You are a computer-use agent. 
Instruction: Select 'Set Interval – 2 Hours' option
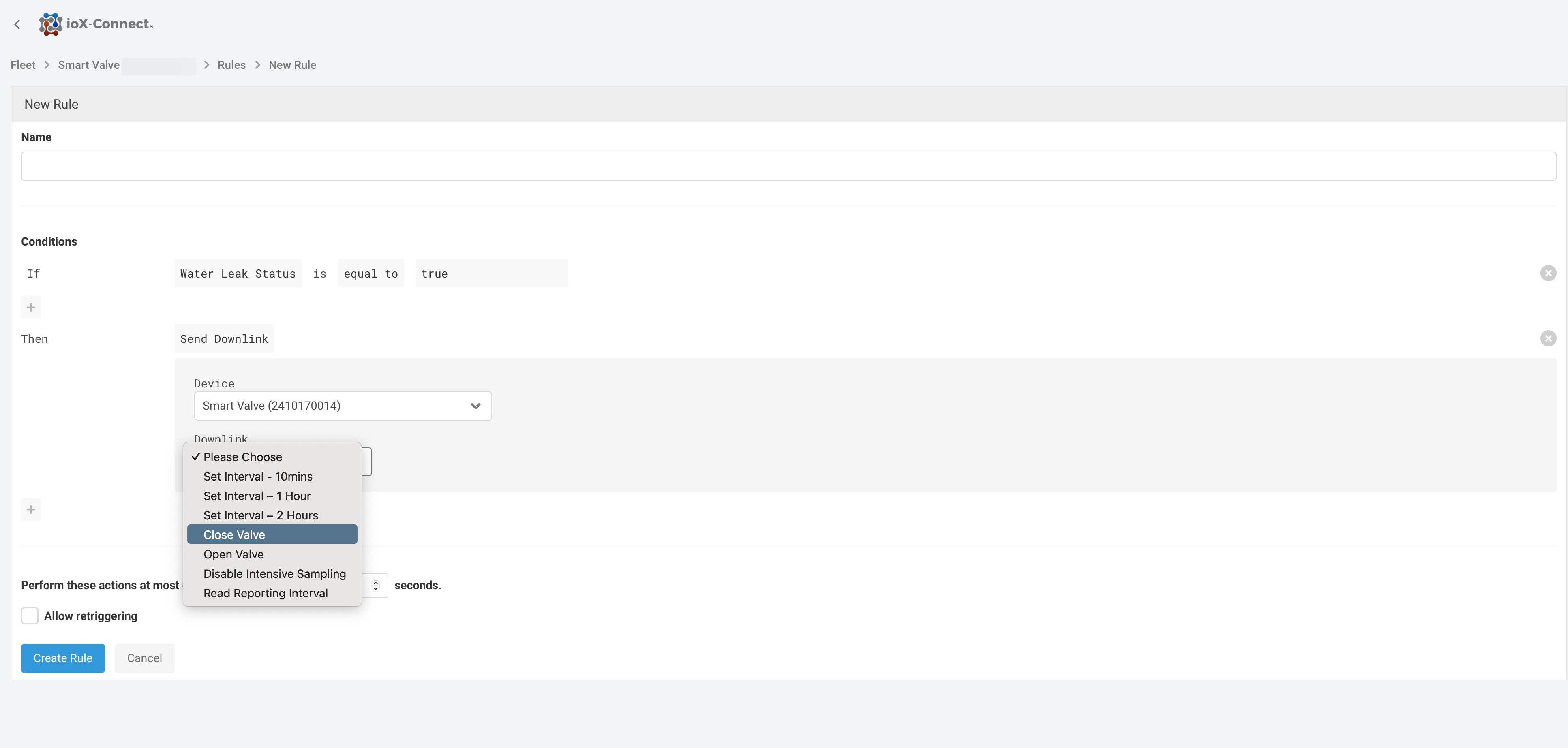pos(272,515)
